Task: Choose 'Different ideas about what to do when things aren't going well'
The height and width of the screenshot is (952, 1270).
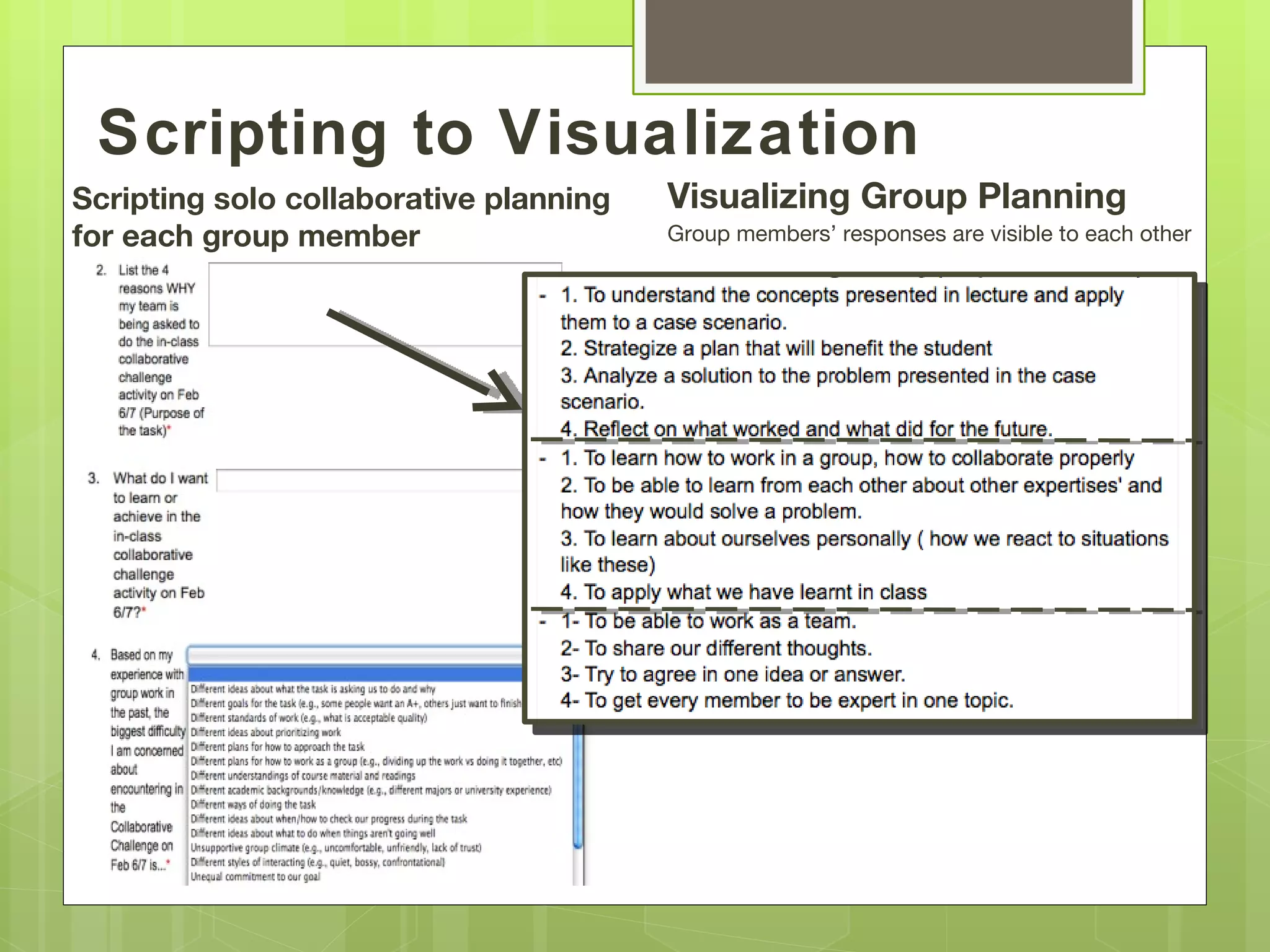Action: click(x=313, y=834)
